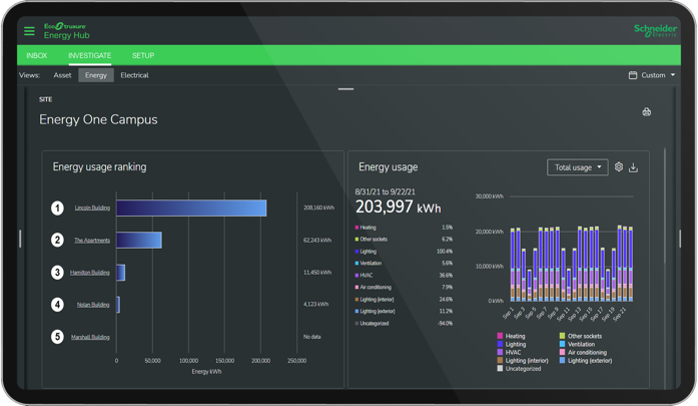698x406 pixels.
Task: Toggle HVAC series in chart legend
Action: click(509, 352)
